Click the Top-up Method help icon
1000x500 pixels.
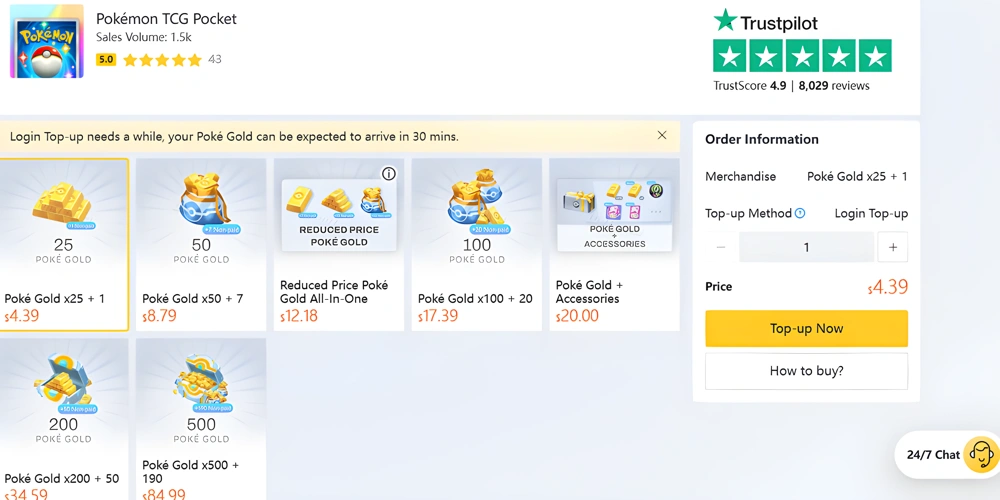click(x=800, y=213)
